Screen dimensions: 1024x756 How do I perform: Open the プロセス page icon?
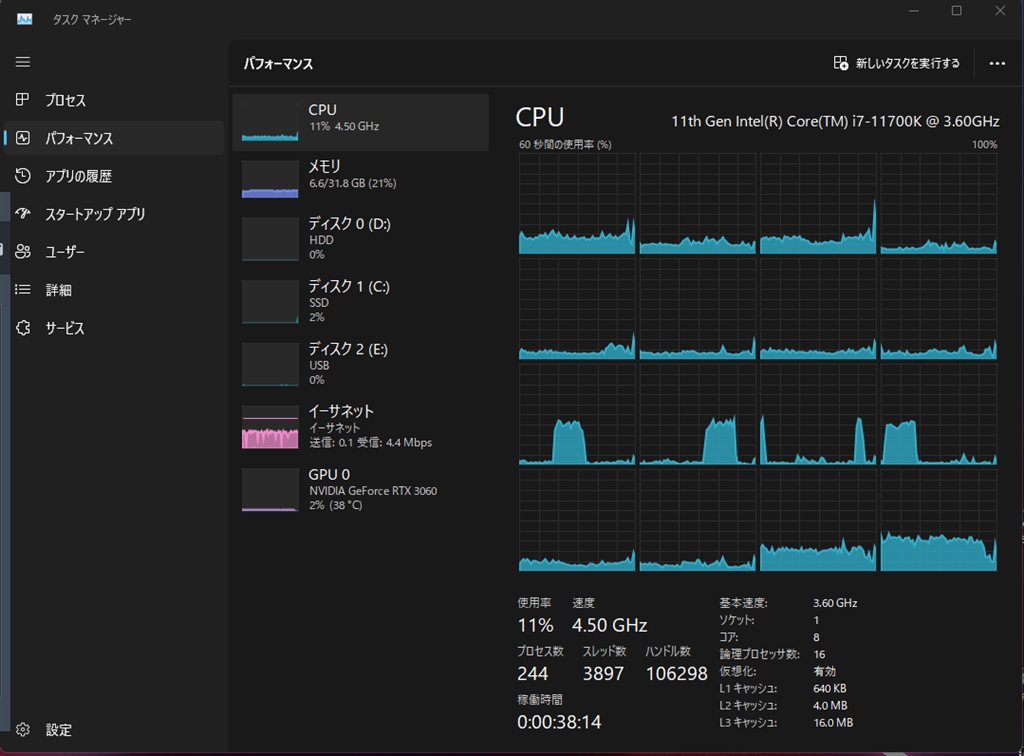click(23, 100)
